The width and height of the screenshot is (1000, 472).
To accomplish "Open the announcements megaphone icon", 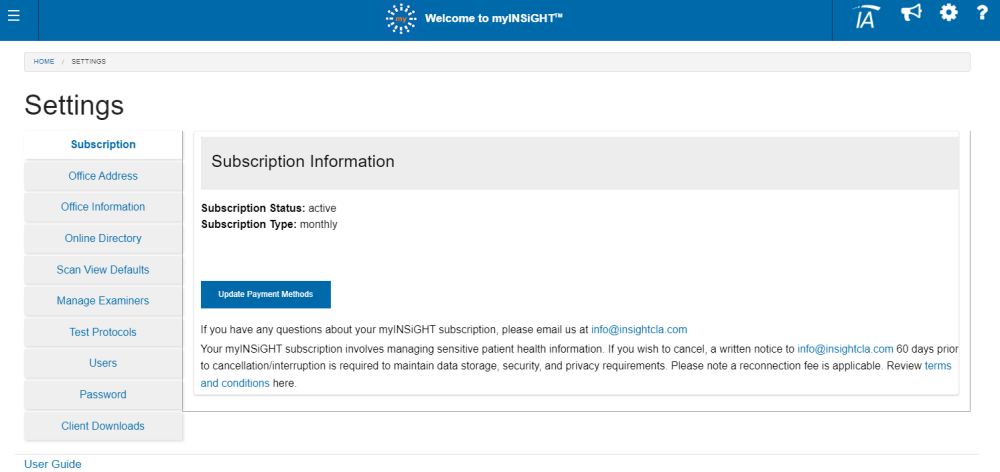I will coord(911,14).
